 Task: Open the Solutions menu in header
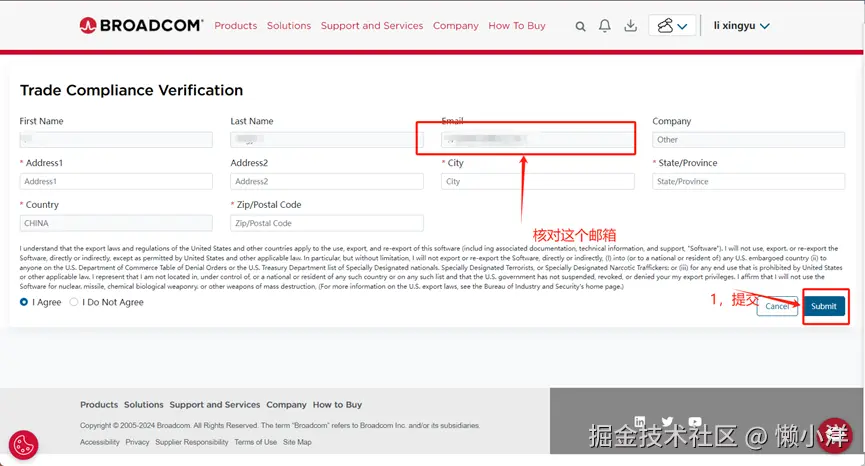tap(289, 26)
